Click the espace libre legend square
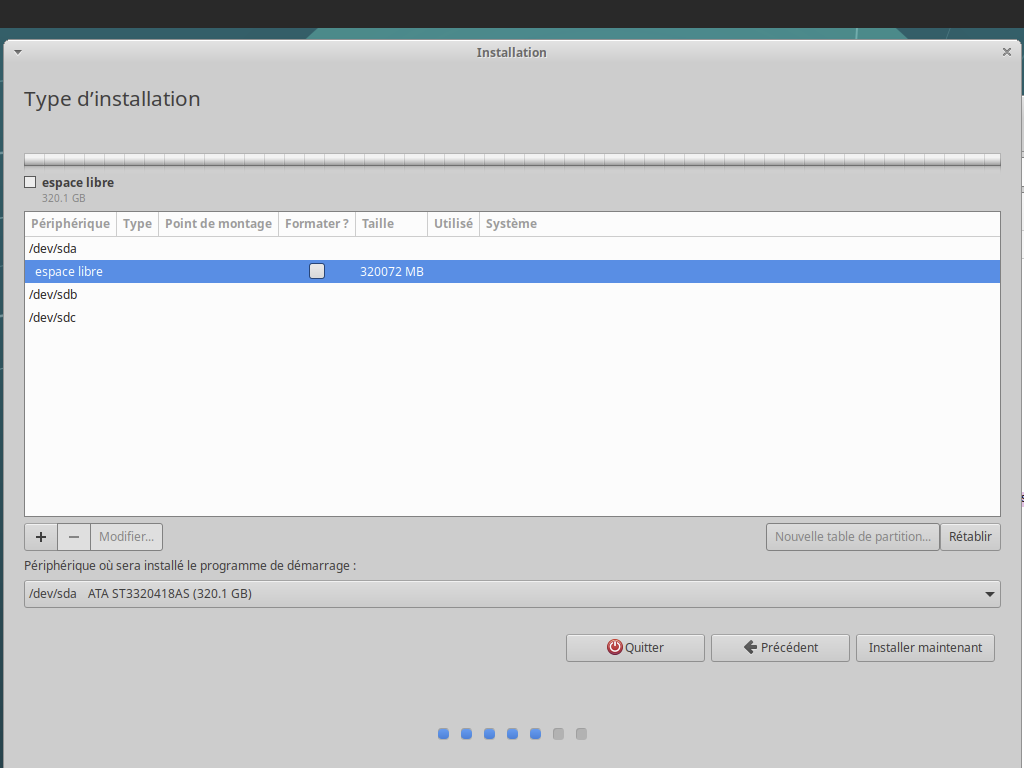Screen dimensions: 1024x768 [x=30, y=182]
